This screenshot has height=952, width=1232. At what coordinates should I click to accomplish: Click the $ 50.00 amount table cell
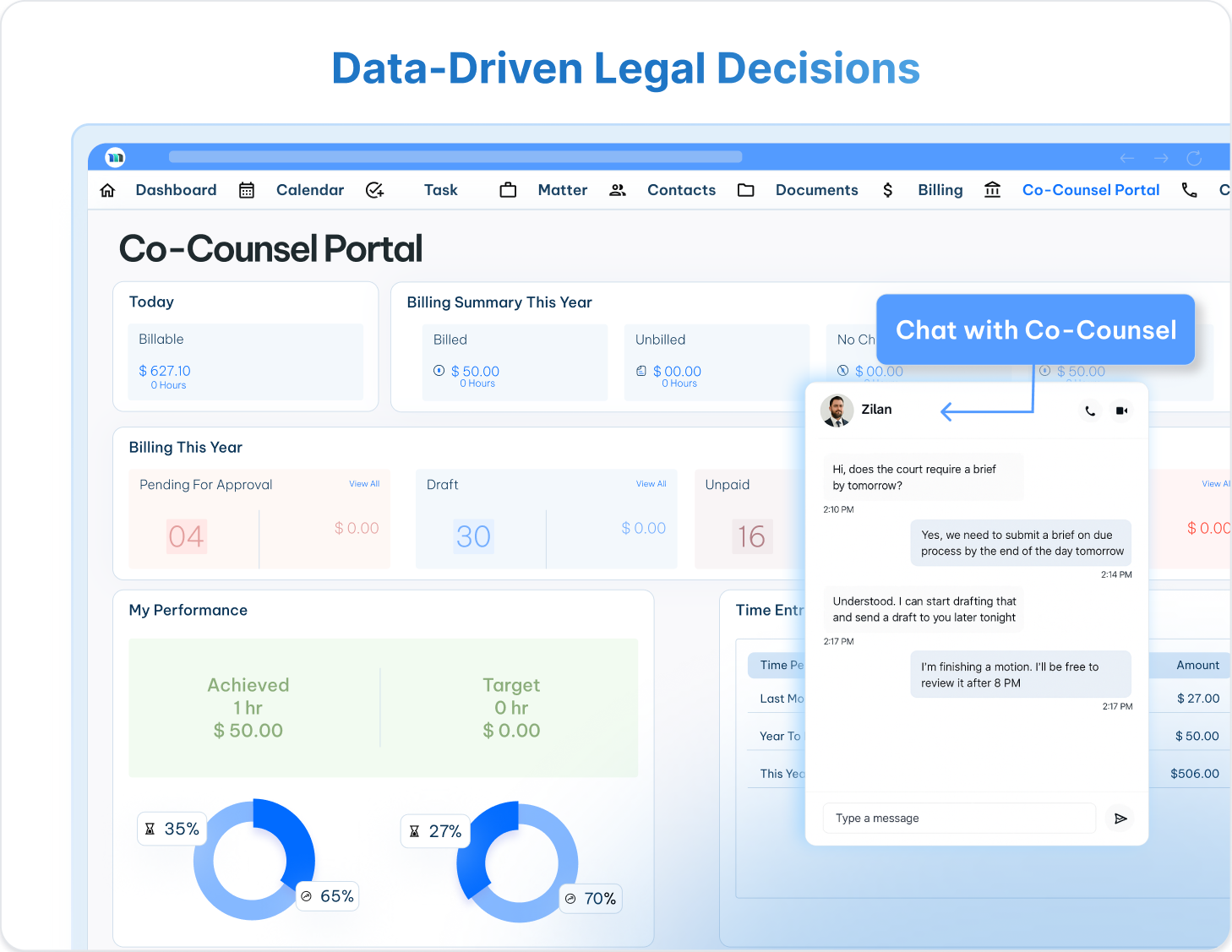(1197, 737)
